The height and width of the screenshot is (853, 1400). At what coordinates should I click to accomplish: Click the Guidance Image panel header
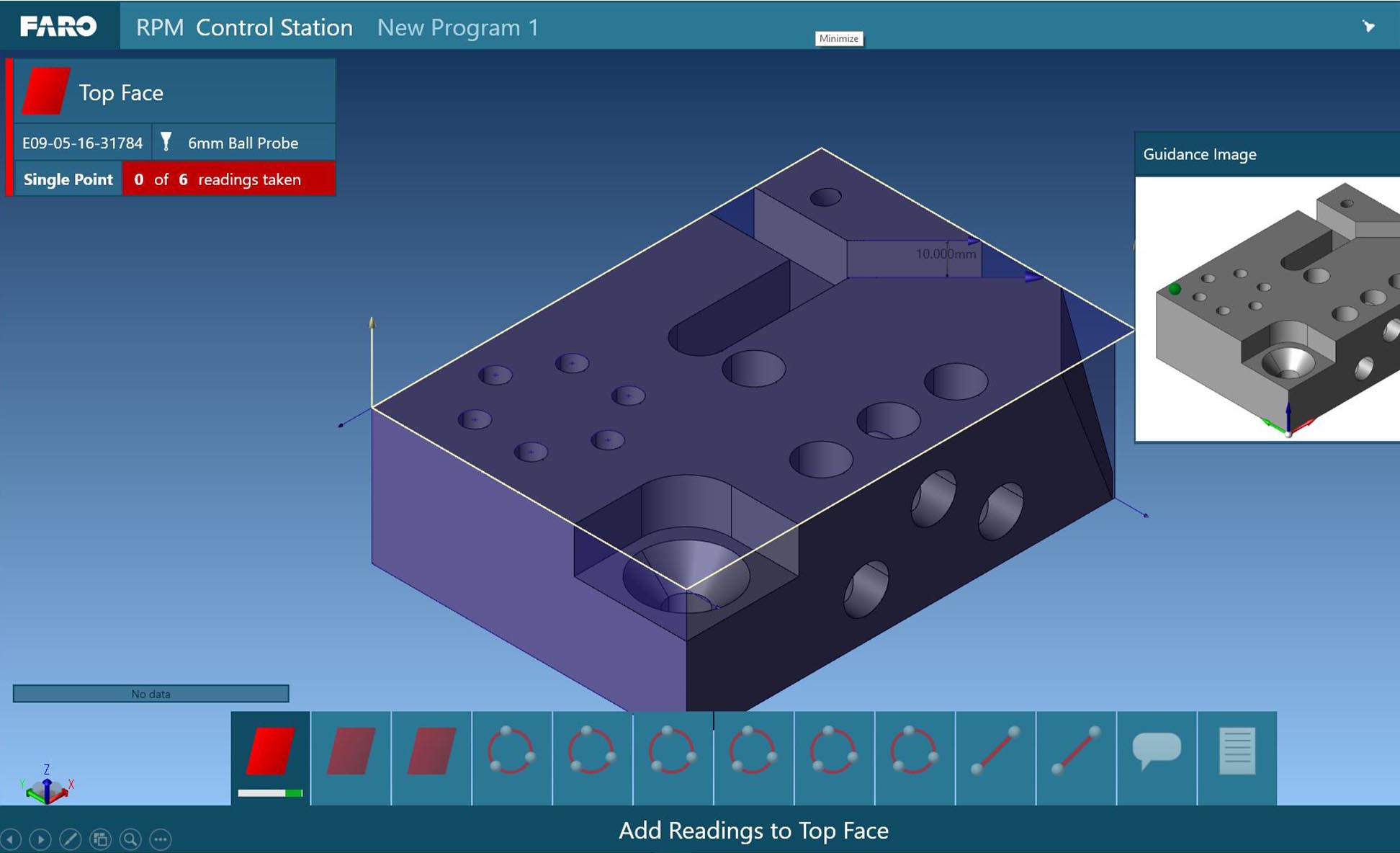[x=1267, y=154]
